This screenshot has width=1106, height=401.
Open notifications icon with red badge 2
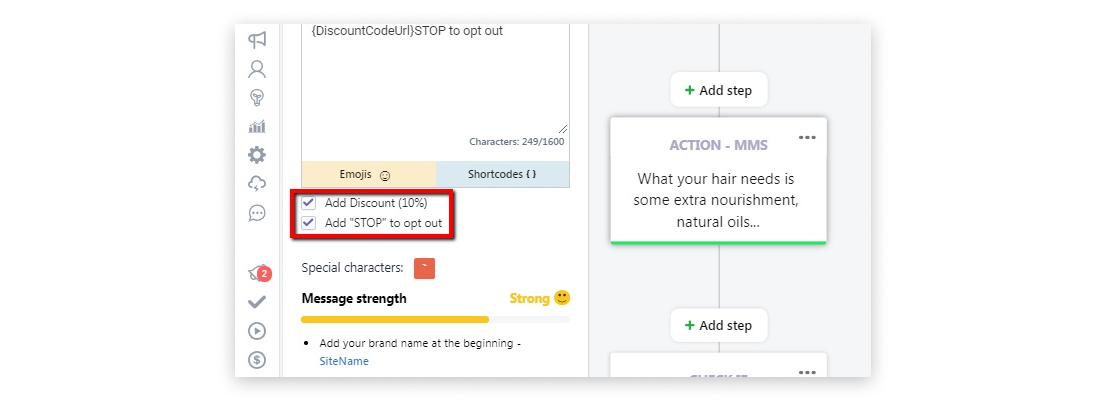point(259,273)
